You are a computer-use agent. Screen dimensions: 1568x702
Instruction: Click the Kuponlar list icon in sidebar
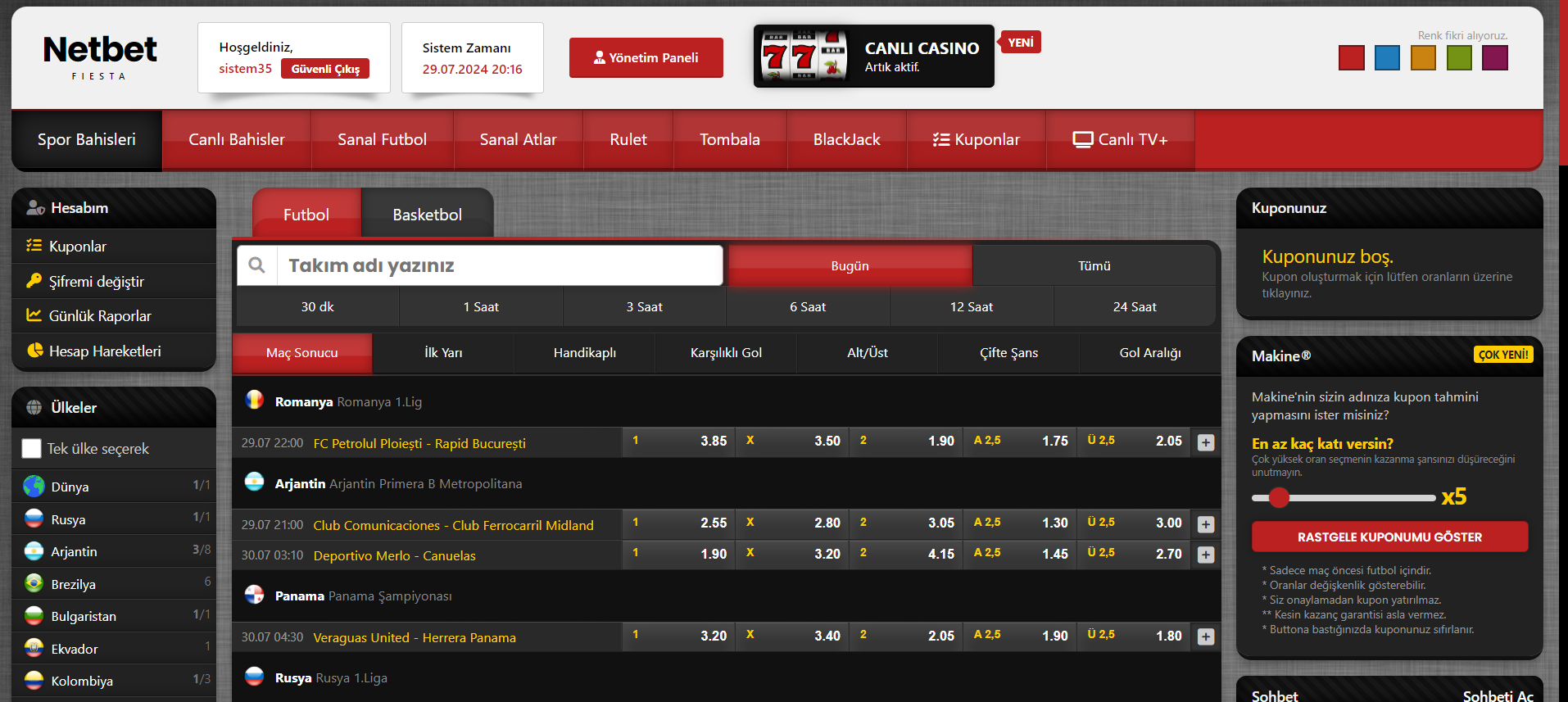[34, 245]
